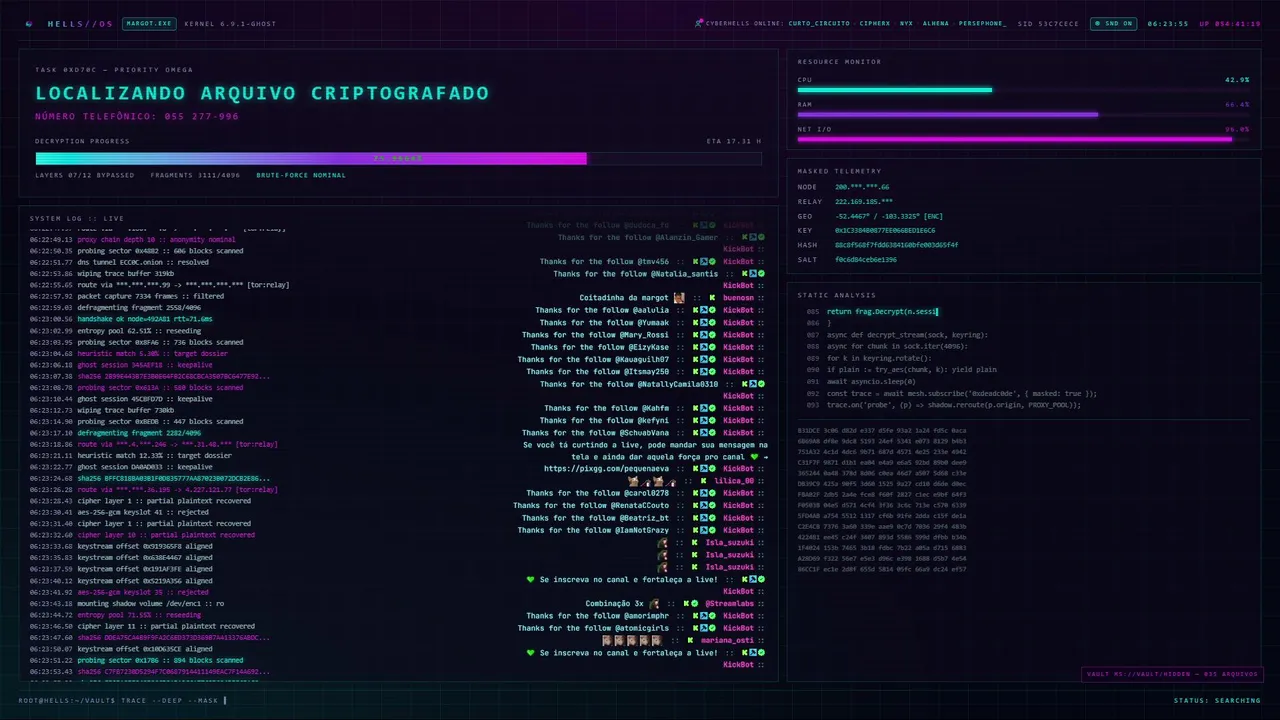Click the 'handshake ok node=492A81' log line
The width and height of the screenshot is (1280, 720).
click(x=144, y=319)
